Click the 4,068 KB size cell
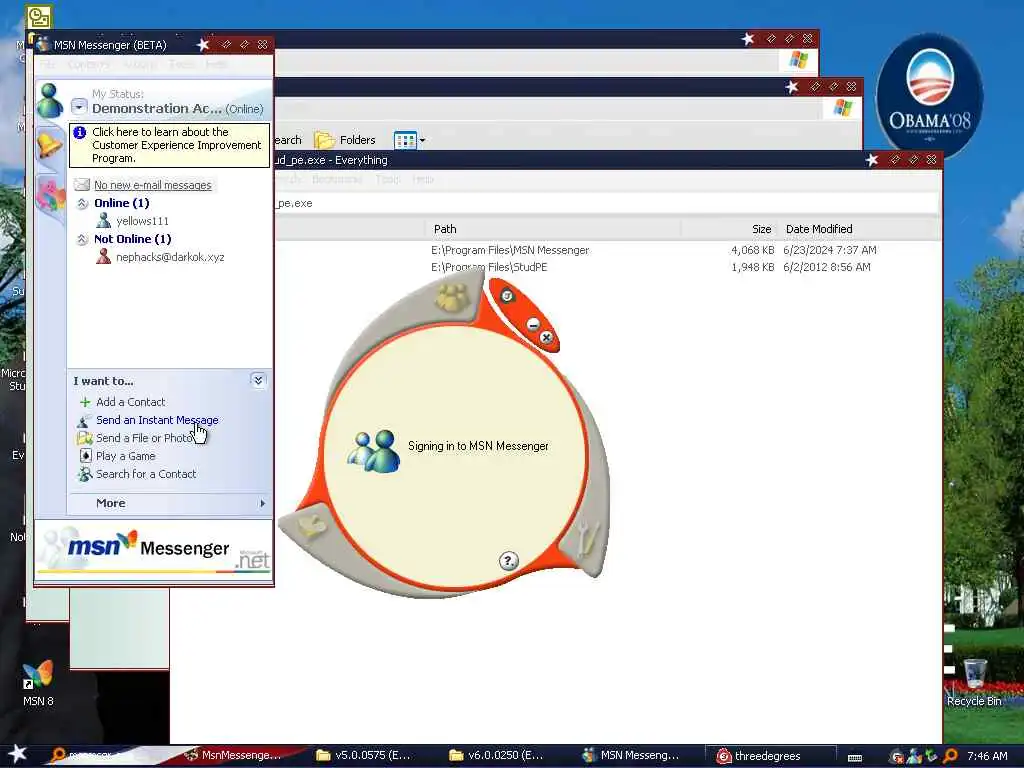Screen dimensions: 1024x768 [x=752, y=250]
